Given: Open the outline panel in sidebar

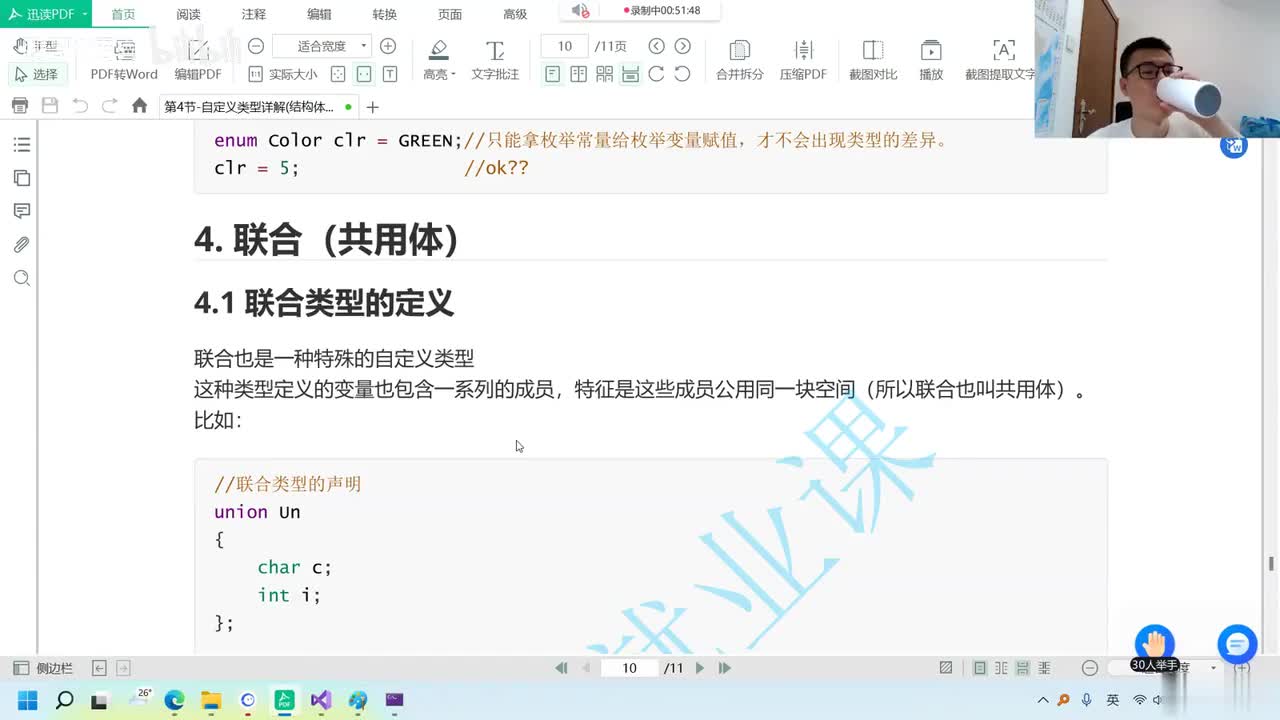Looking at the screenshot, I should [21, 145].
